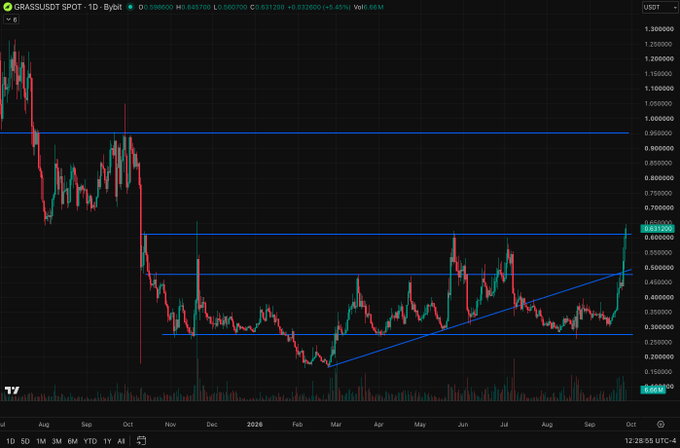Screen dimensions: 680x448
Task: Open timezone menu at 12:28:55 UTC-4
Action: click(x=650, y=441)
